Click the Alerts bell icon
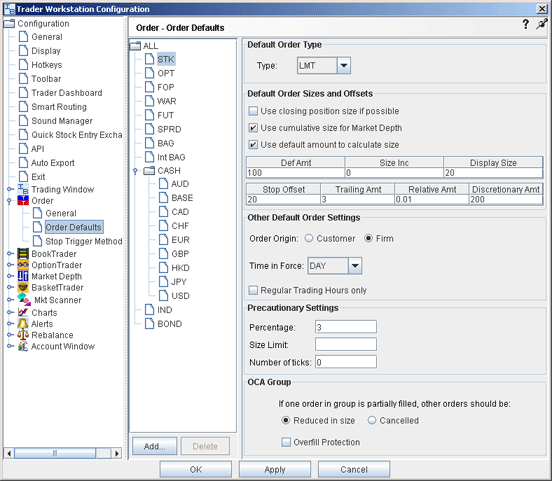 point(23,324)
